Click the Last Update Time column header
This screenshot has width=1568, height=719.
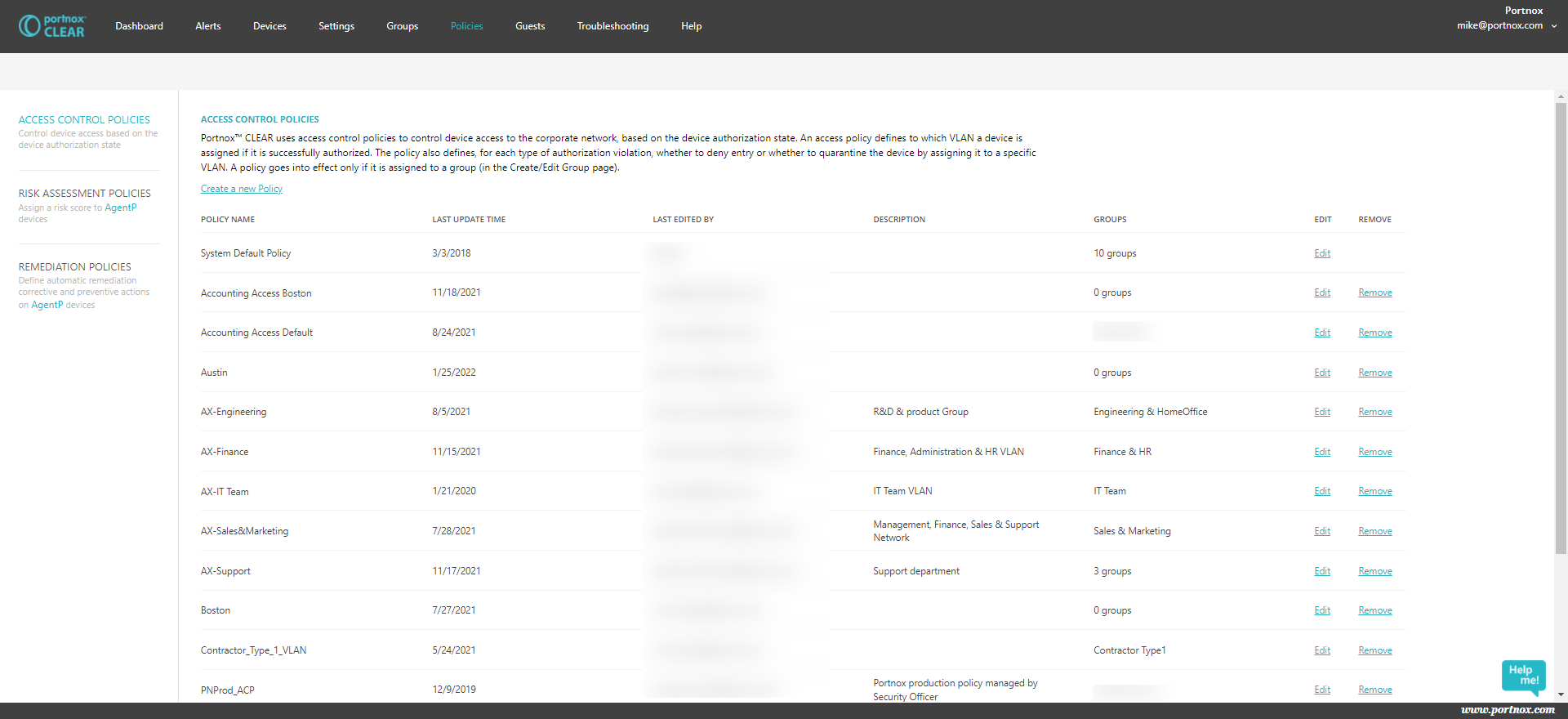(469, 220)
